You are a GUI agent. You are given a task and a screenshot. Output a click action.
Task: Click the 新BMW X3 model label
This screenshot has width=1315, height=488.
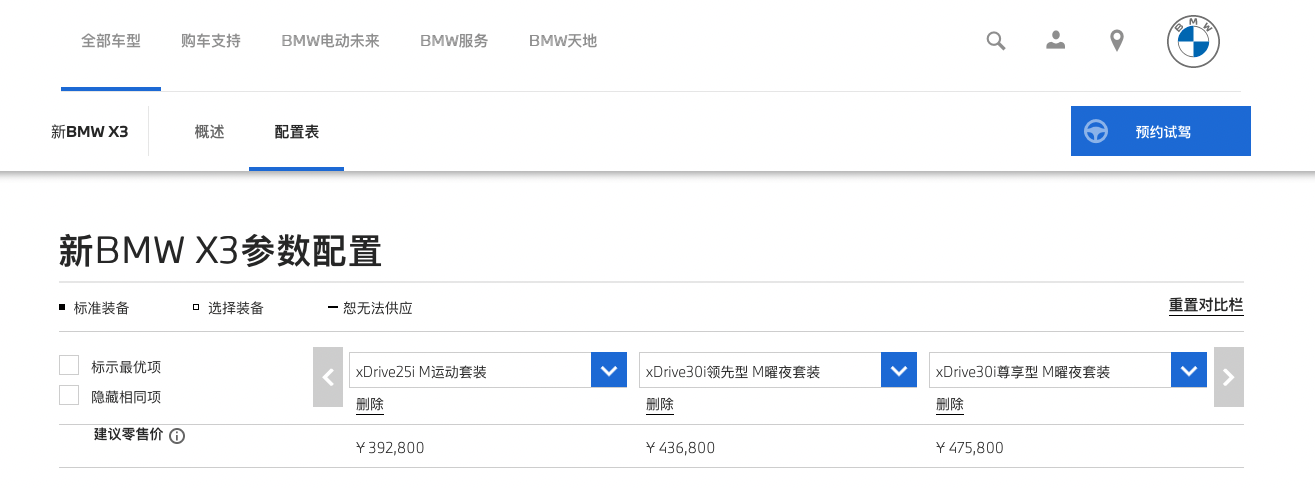(x=90, y=131)
